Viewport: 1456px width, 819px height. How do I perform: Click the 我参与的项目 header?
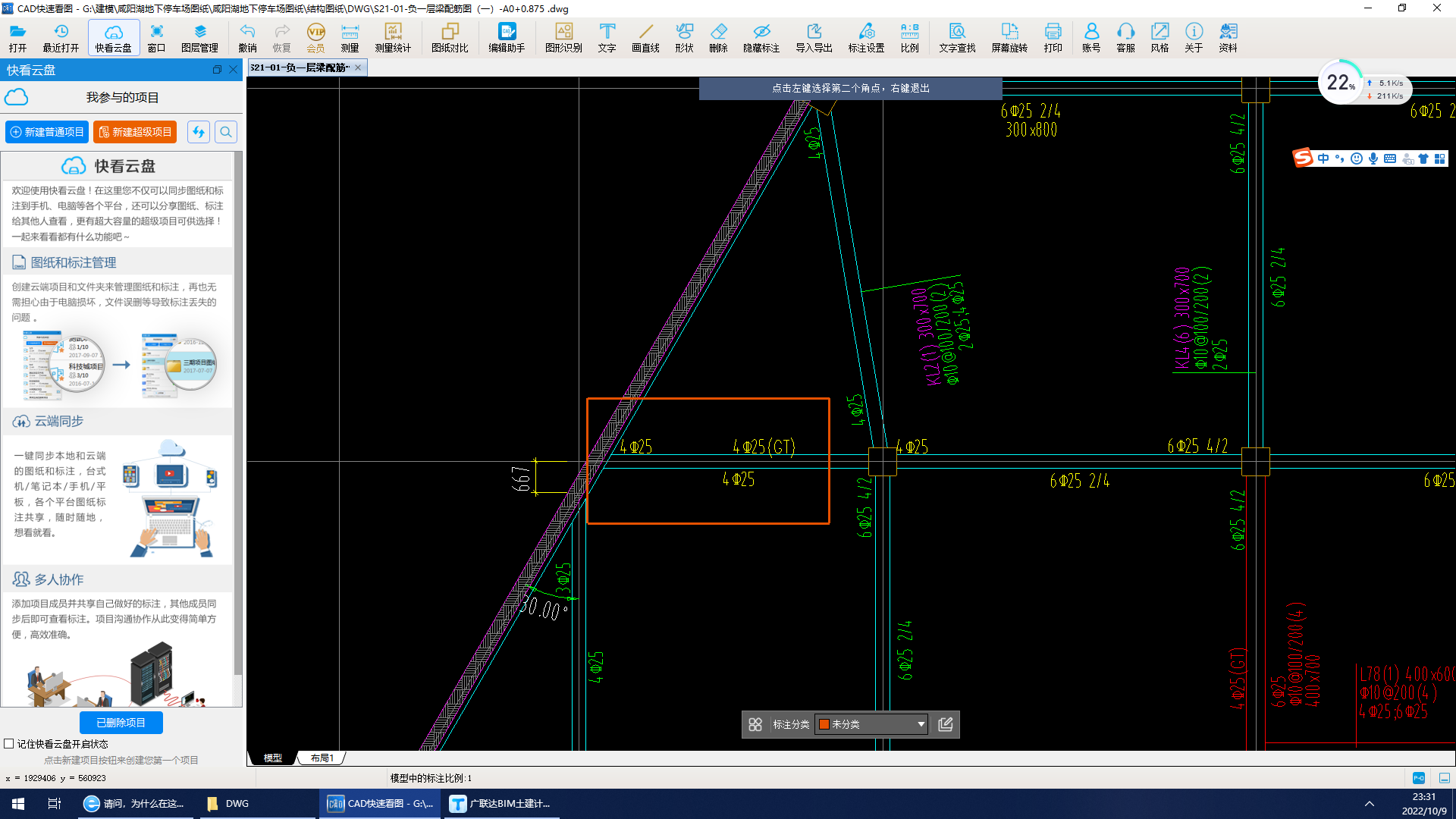(122, 97)
